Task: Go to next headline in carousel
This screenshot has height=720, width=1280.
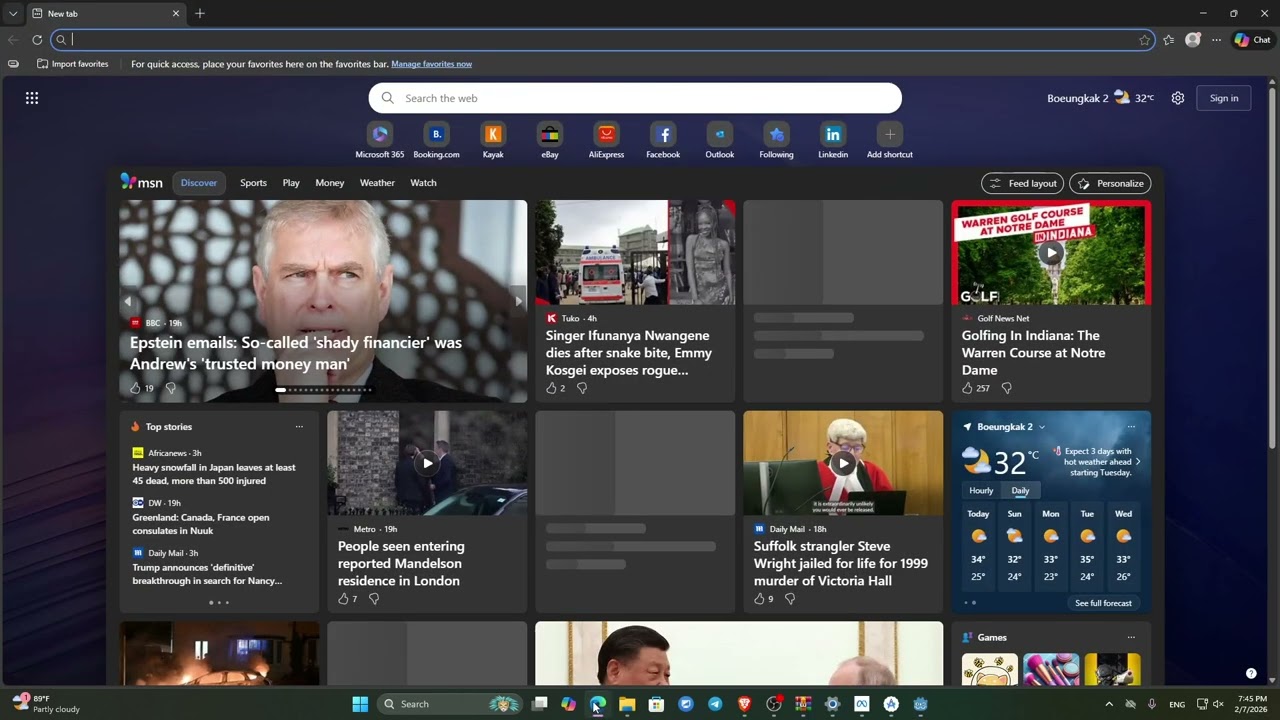Action: click(x=518, y=301)
